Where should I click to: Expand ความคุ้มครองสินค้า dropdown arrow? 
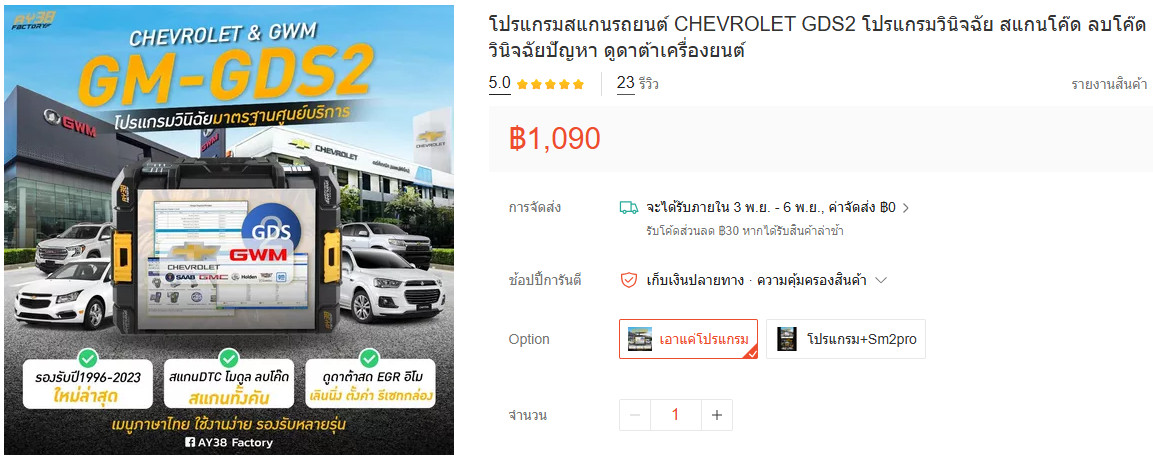coord(882,280)
